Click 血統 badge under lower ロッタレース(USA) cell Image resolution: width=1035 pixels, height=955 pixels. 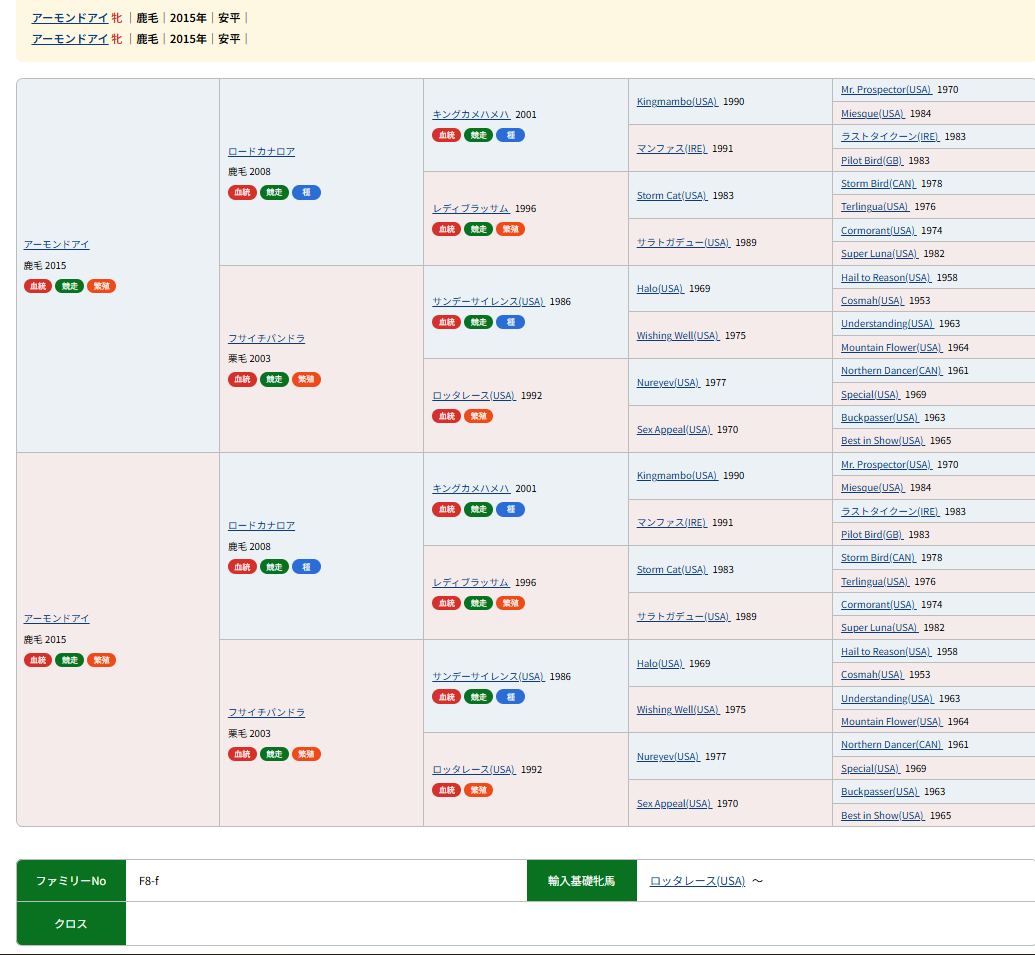click(x=446, y=790)
